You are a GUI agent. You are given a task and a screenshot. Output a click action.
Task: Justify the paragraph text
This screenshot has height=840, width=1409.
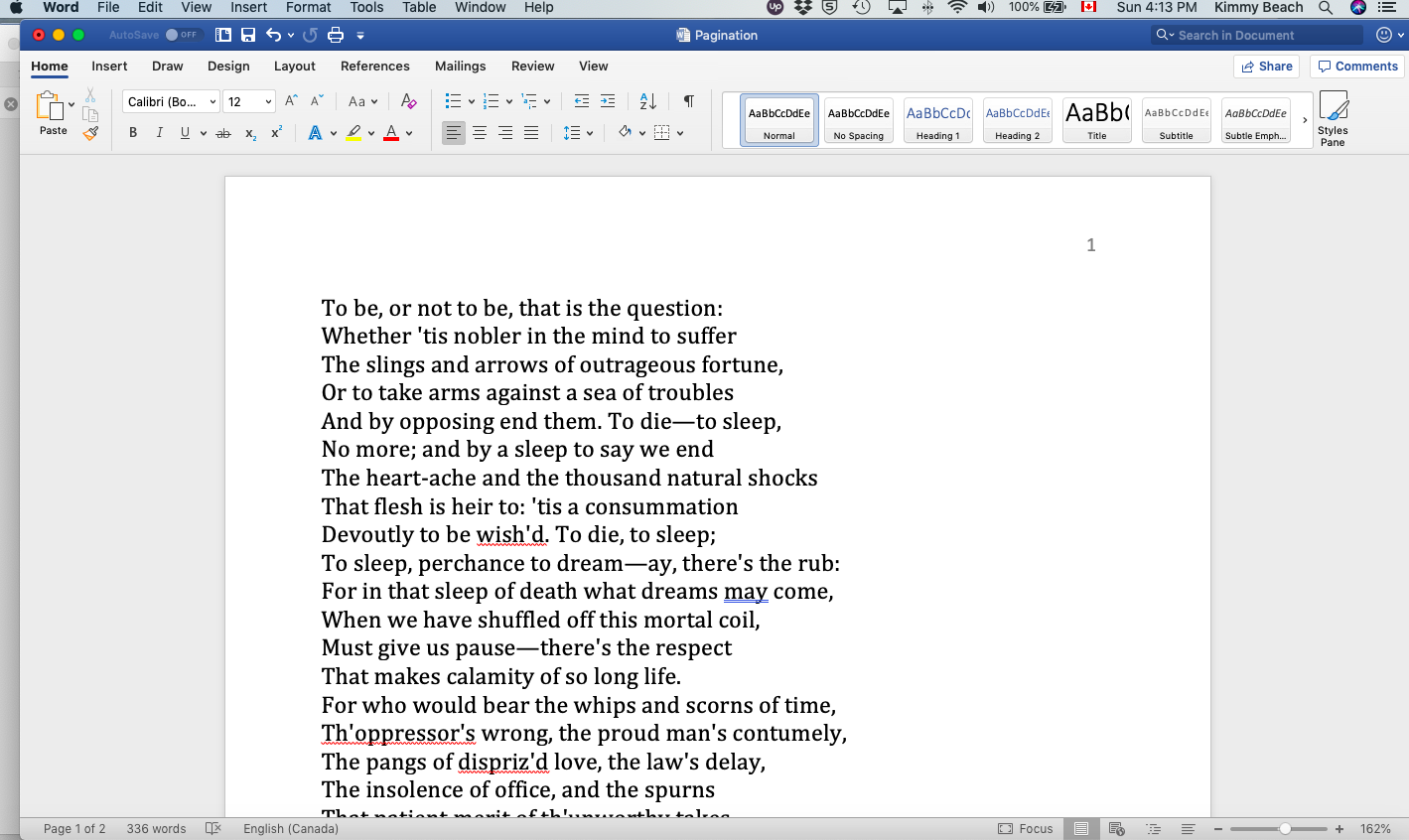pyautogui.click(x=531, y=133)
